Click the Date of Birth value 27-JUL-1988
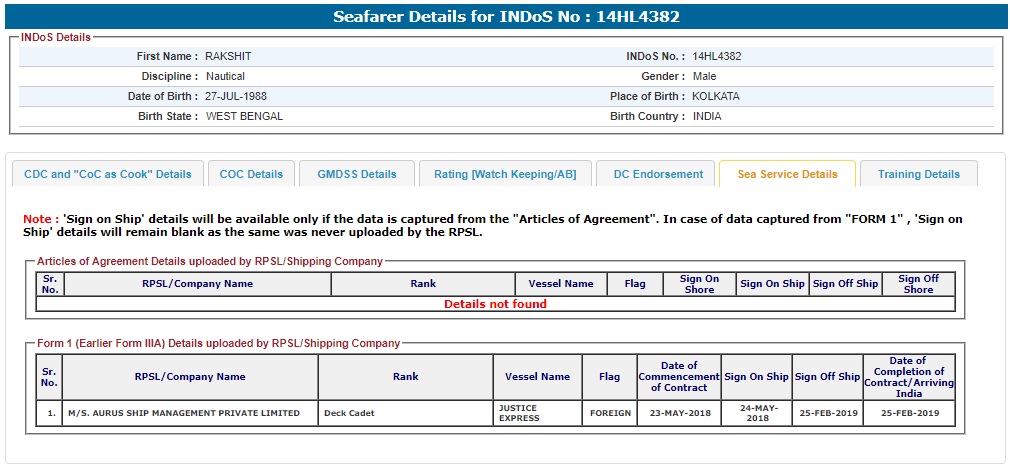The image size is (1010, 468). 236,97
